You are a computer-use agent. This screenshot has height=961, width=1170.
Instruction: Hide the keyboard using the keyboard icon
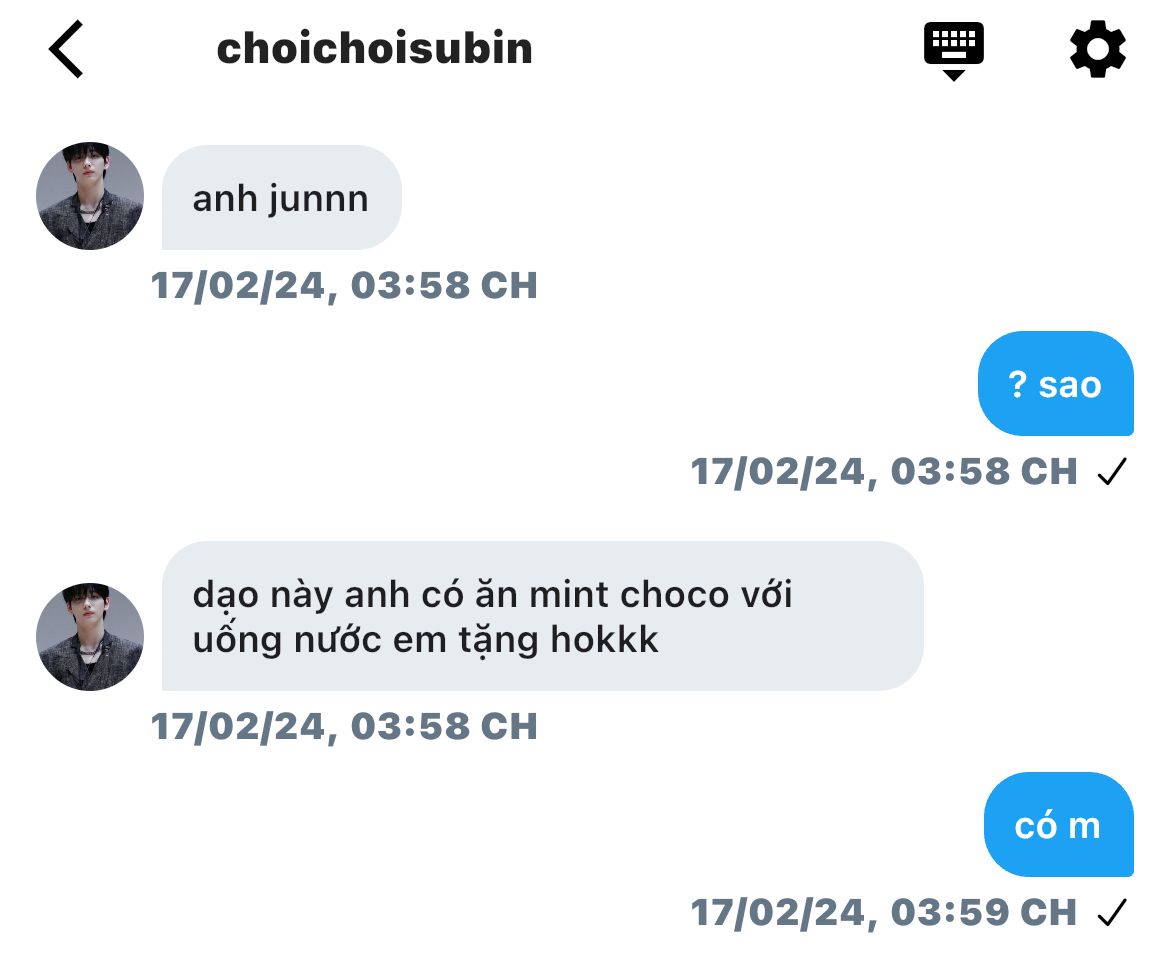[954, 51]
